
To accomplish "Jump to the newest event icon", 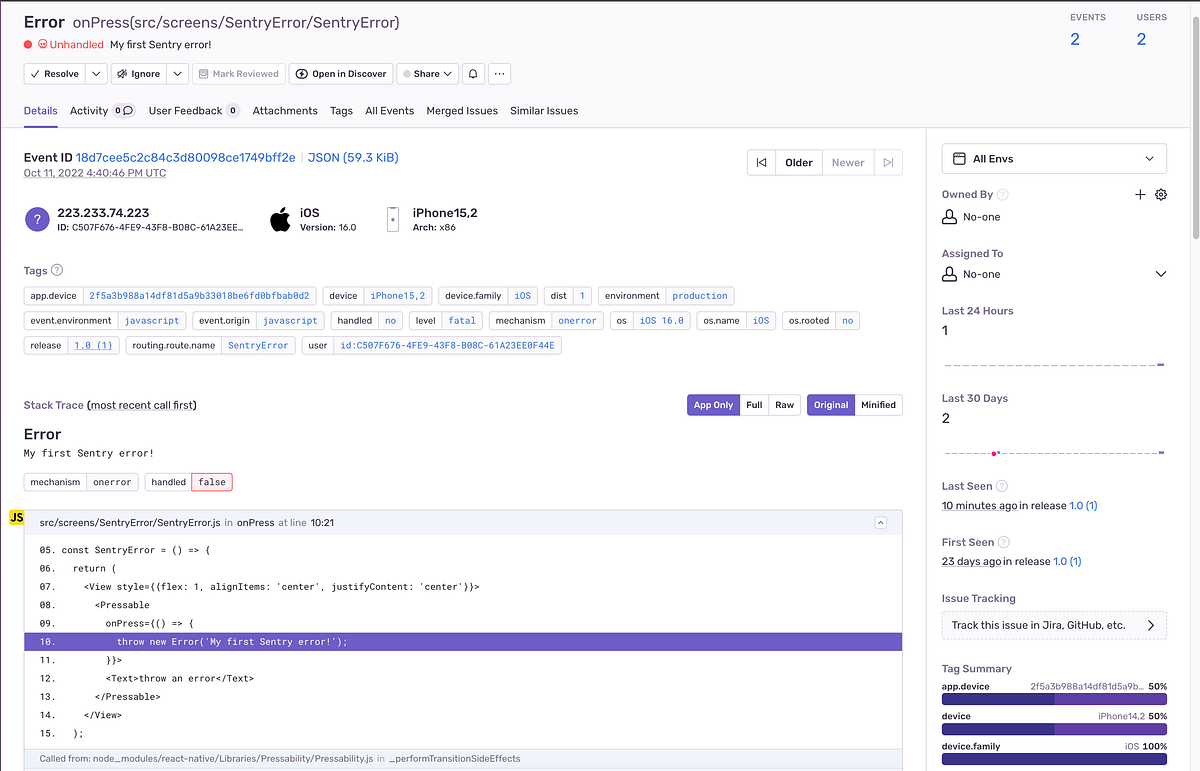I will pyautogui.click(x=888, y=163).
